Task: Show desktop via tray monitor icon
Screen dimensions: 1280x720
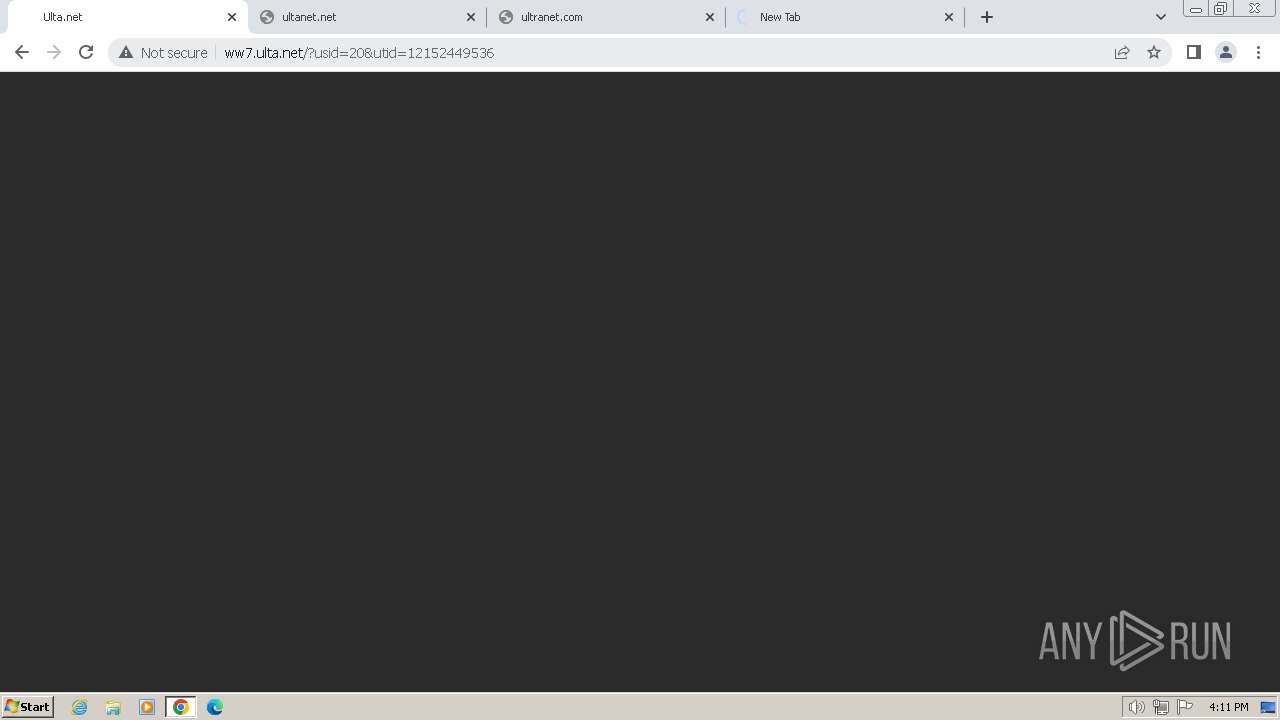Action: pyautogui.click(x=1268, y=707)
